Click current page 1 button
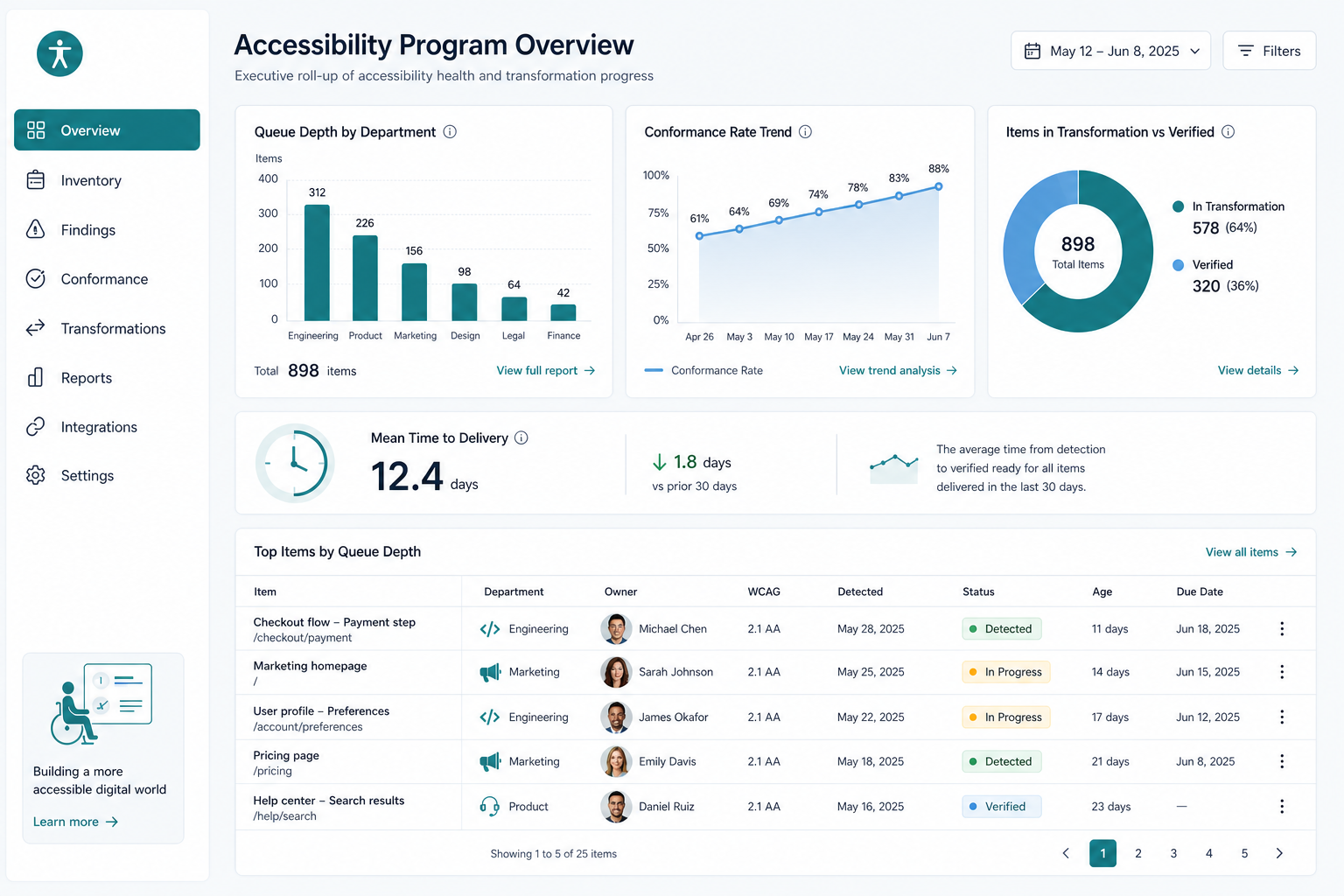This screenshot has height=896, width=1344. pos(1102,853)
